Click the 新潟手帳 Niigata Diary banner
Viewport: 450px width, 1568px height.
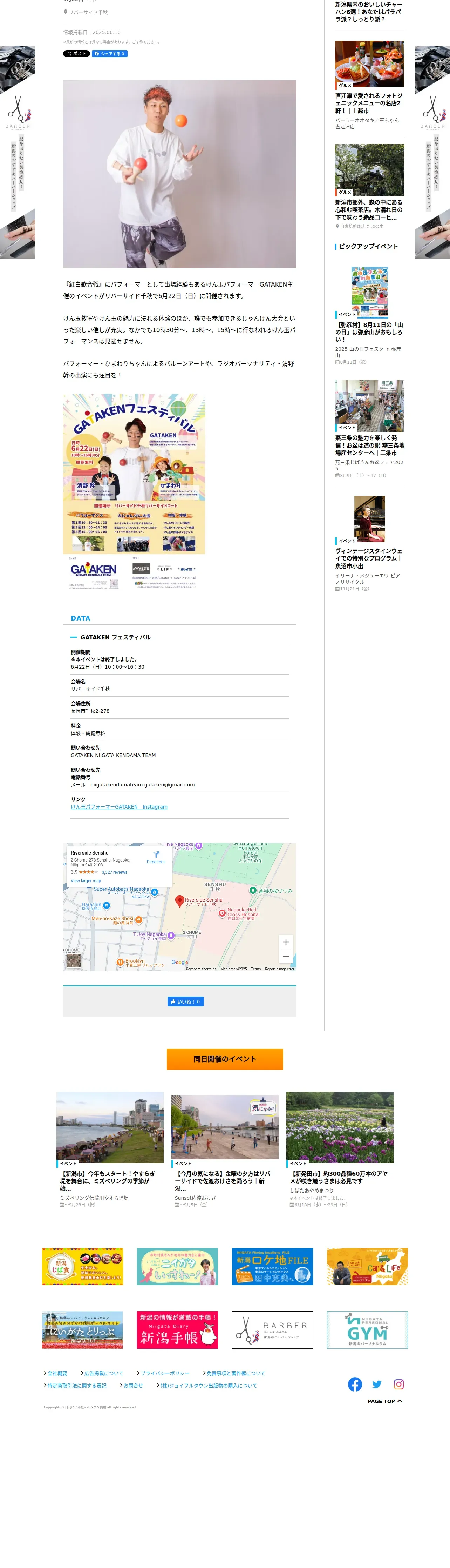(177, 1330)
